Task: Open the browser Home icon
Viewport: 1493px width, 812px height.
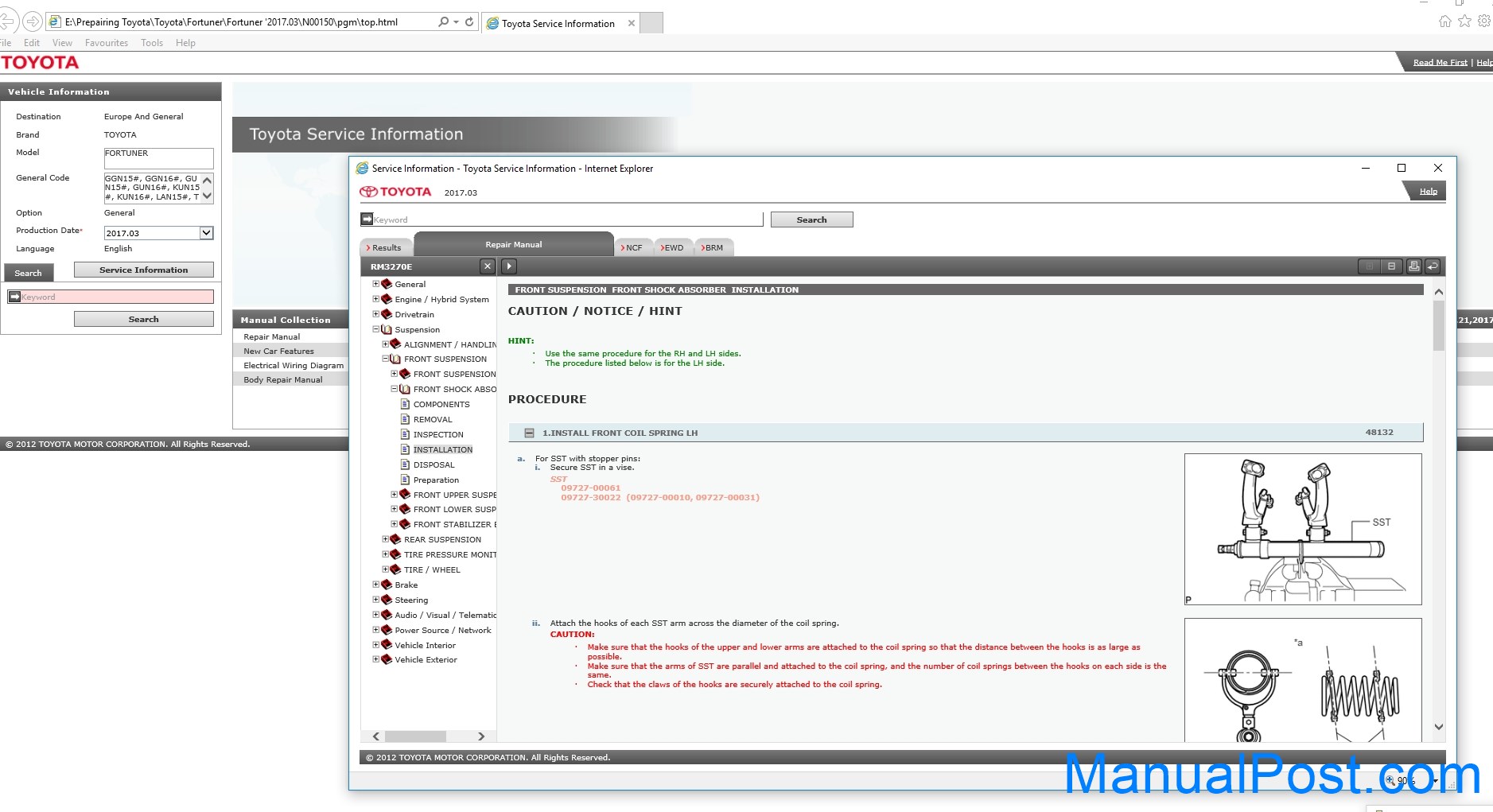Action: coord(1445,21)
